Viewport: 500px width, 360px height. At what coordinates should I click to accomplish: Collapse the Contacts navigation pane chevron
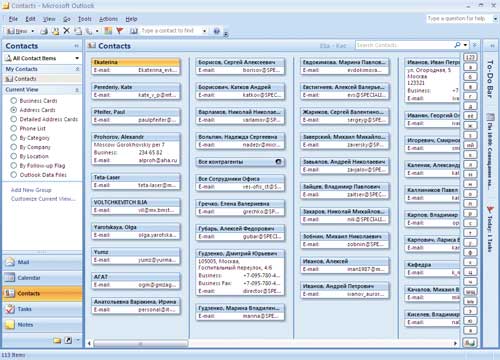pos(76,46)
